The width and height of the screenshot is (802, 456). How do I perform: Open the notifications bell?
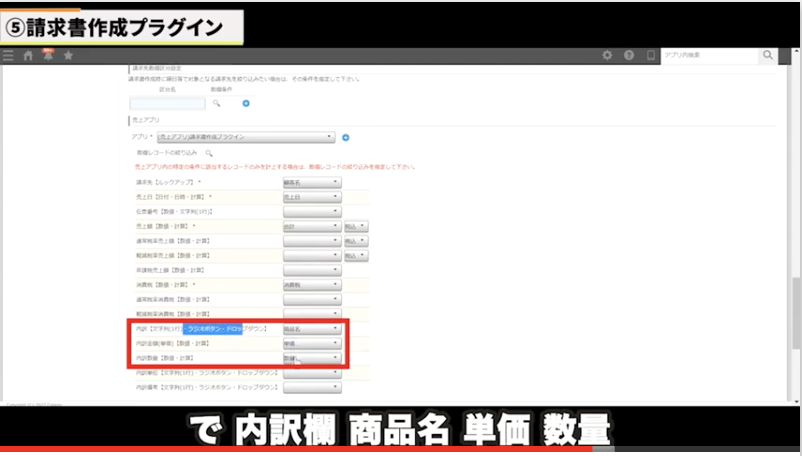click(x=47, y=55)
